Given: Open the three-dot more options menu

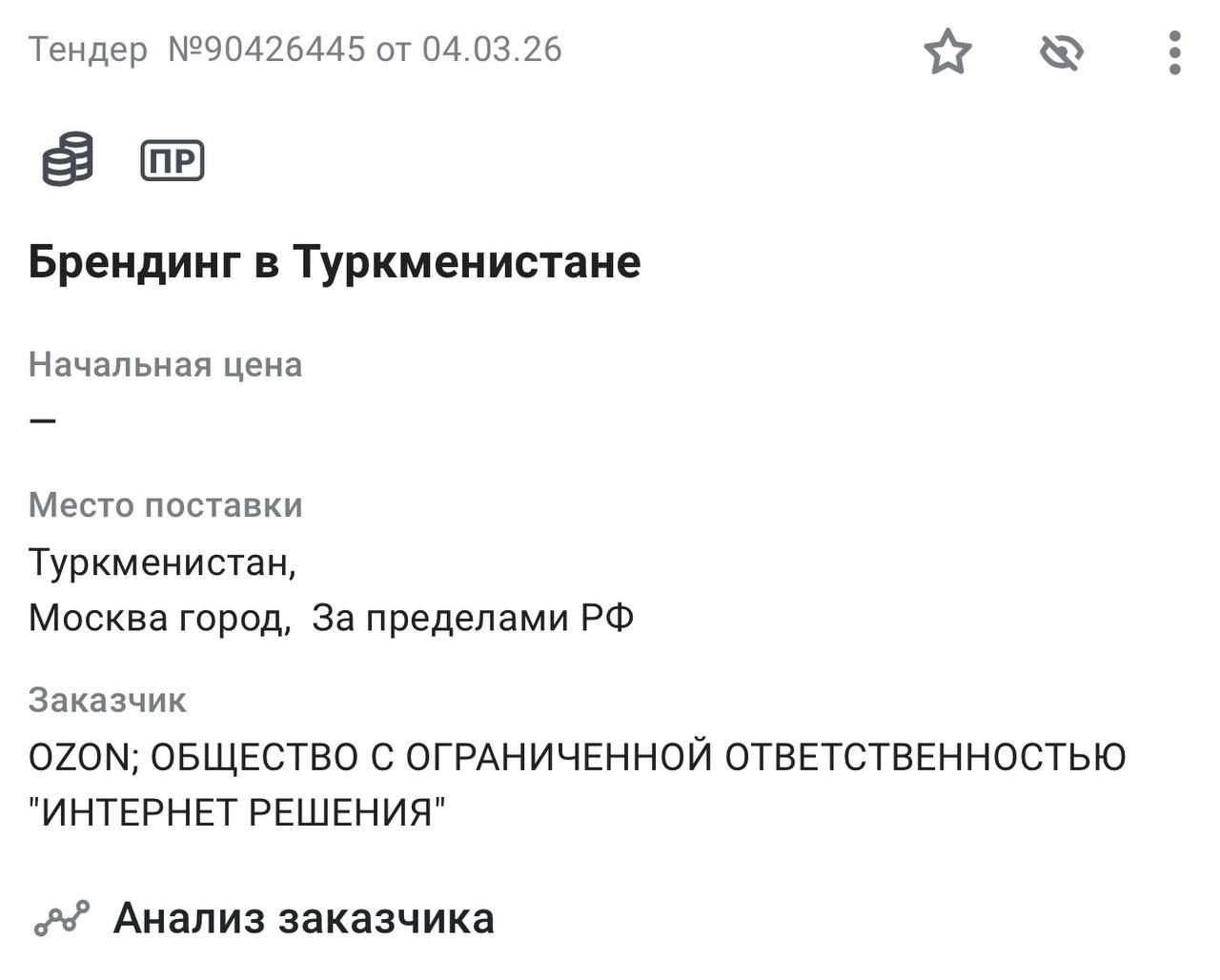Looking at the screenshot, I should click(1175, 51).
